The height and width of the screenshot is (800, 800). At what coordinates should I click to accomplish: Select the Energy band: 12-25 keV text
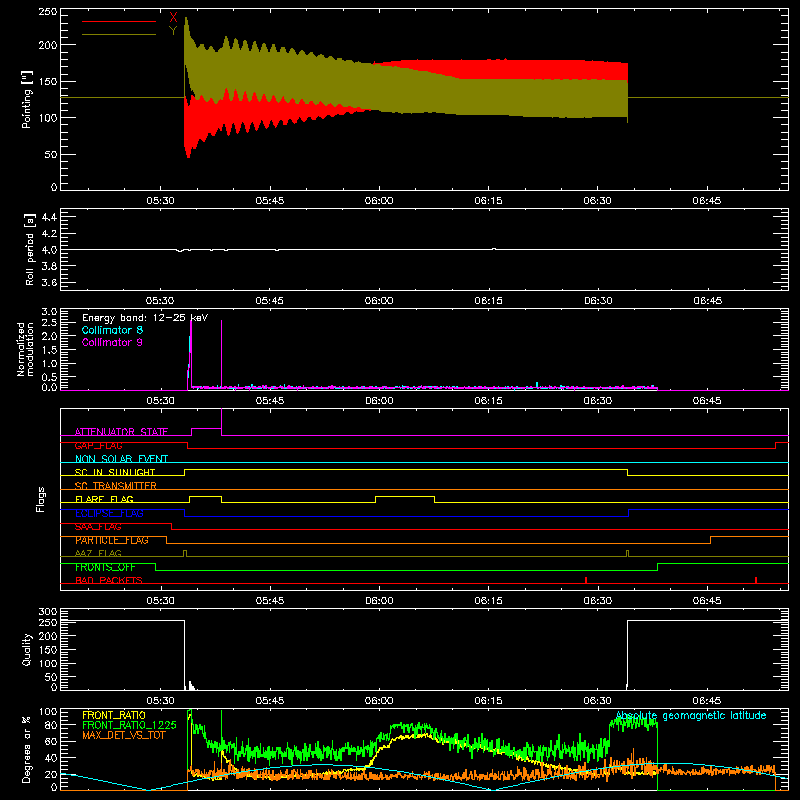pos(145,318)
